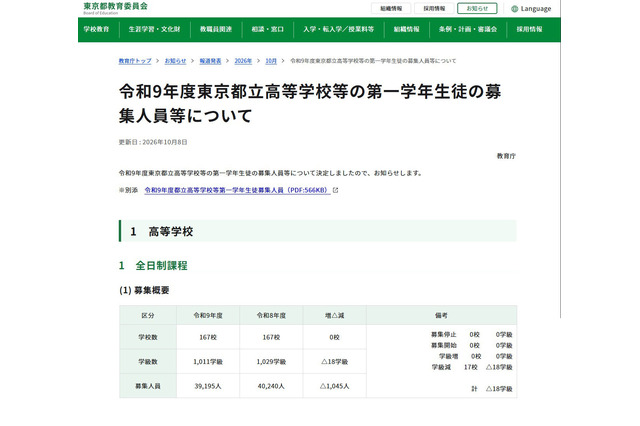Viewport: 640px width, 426px height.
Task: Click the external link icon beside the PDF link
Action: 336,190
